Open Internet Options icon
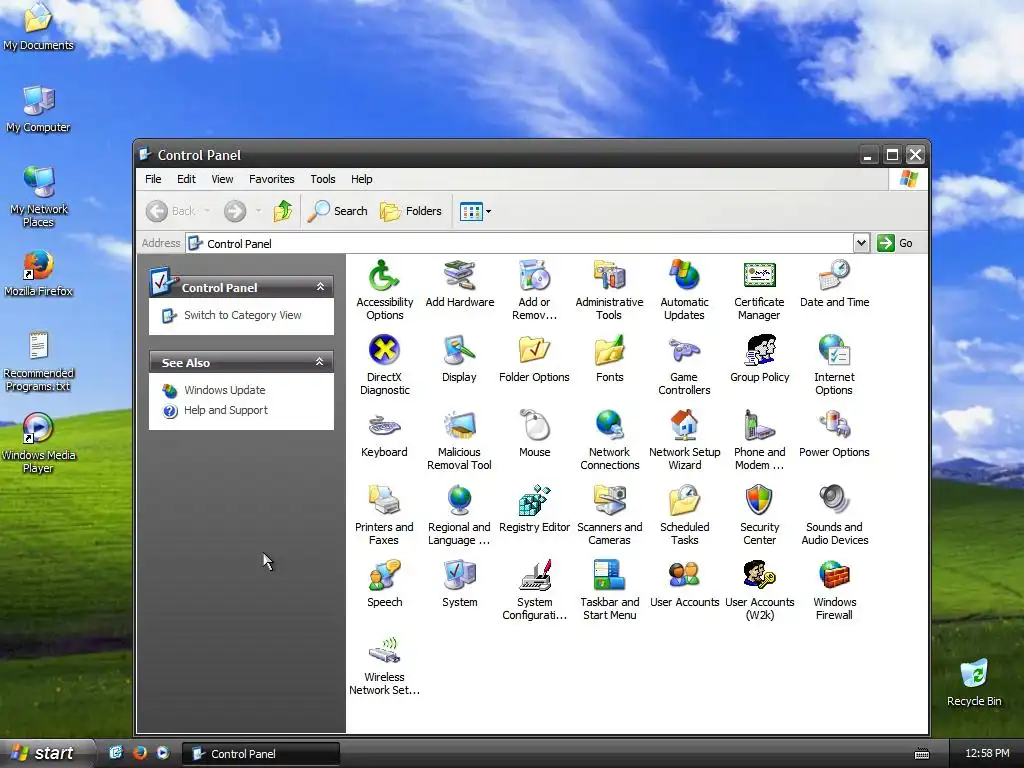The height and width of the screenshot is (768, 1024). [x=834, y=365]
